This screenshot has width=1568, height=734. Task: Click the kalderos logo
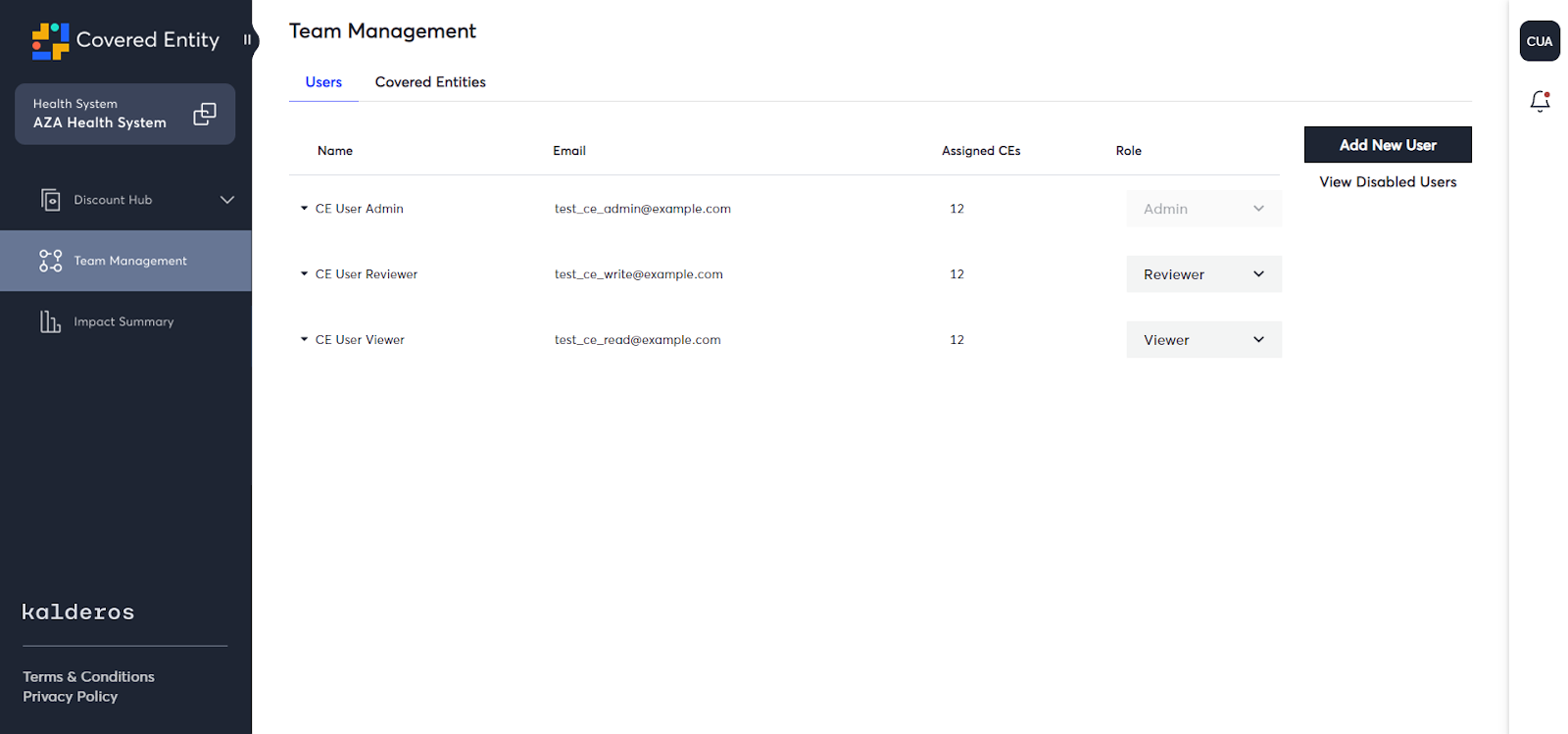(78, 612)
